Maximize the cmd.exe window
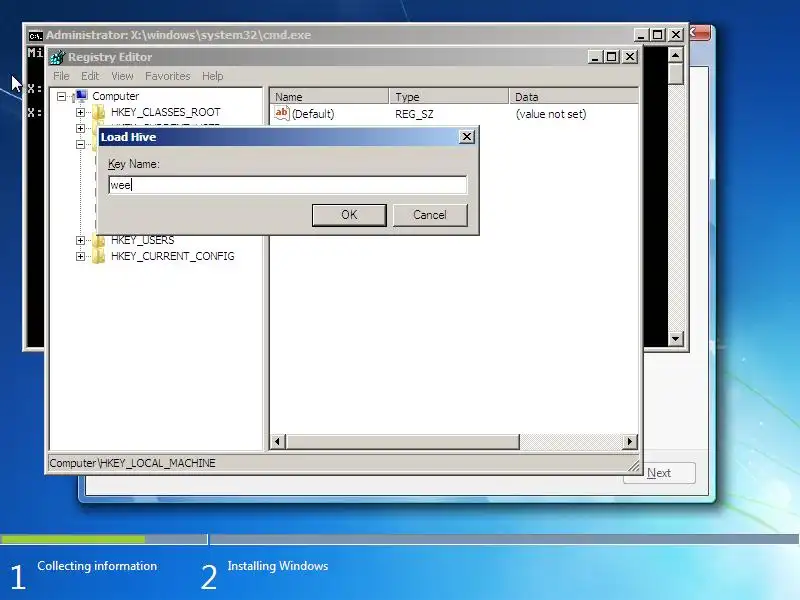The height and width of the screenshot is (600, 800). [658, 35]
